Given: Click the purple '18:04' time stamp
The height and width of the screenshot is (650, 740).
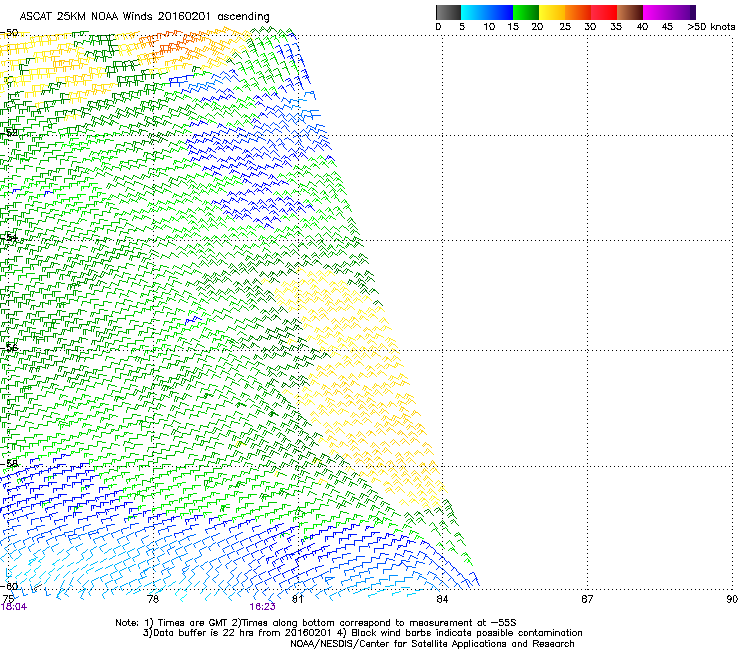Looking at the screenshot, I should 14,607.
